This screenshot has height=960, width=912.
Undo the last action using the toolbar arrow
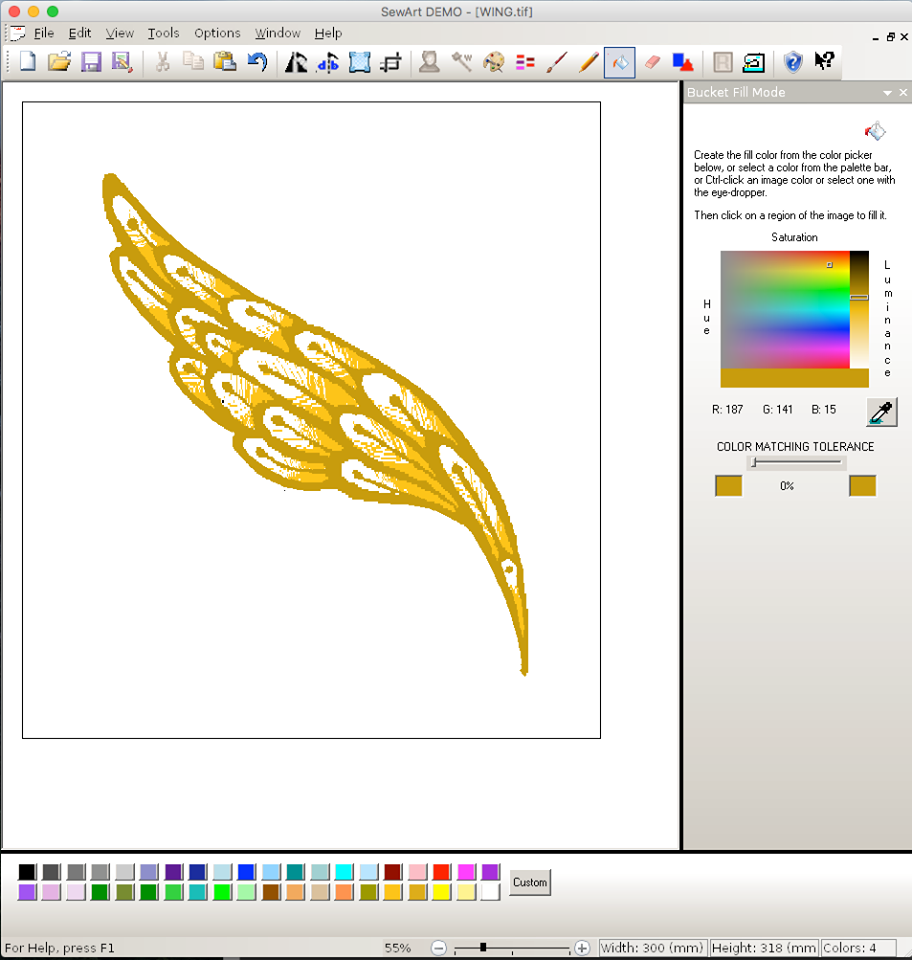point(257,62)
